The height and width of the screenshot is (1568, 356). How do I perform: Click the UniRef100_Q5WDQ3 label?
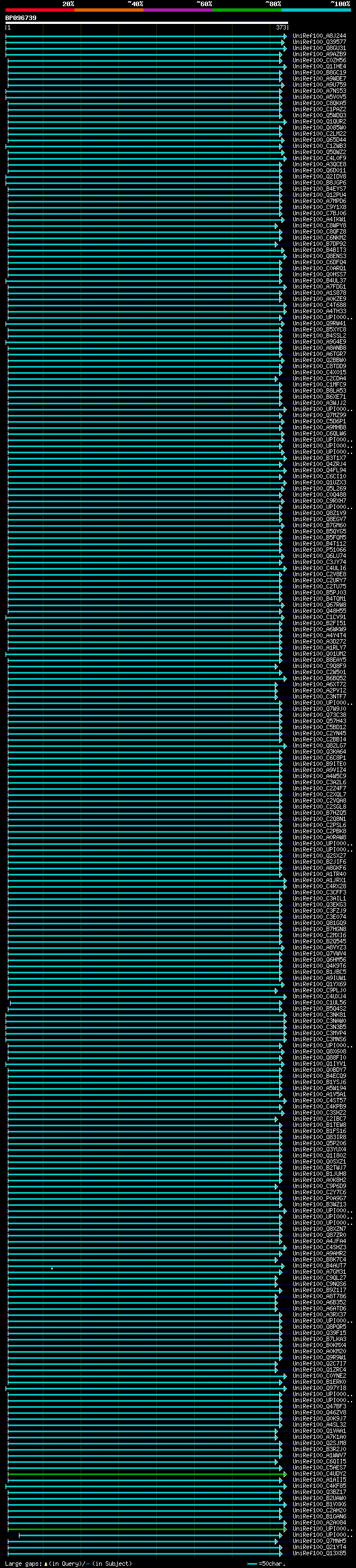coord(319,116)
